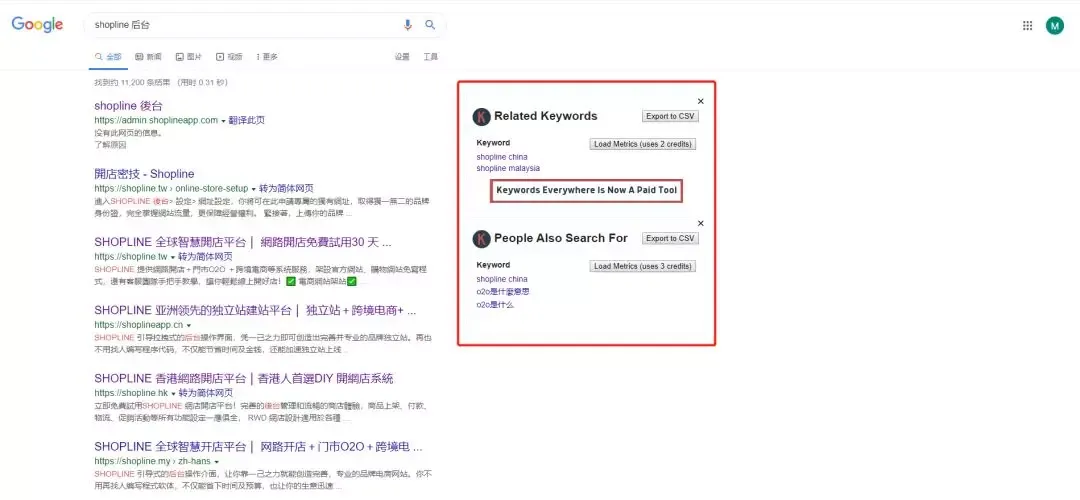Open SHOPLINE 亚洲领先的独立站建站平台 result
1080x500 pixels.
255,311
